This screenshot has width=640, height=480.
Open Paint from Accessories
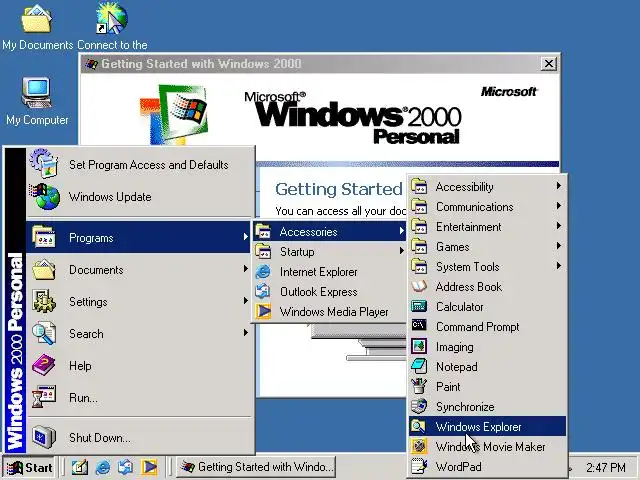point(487,387)
